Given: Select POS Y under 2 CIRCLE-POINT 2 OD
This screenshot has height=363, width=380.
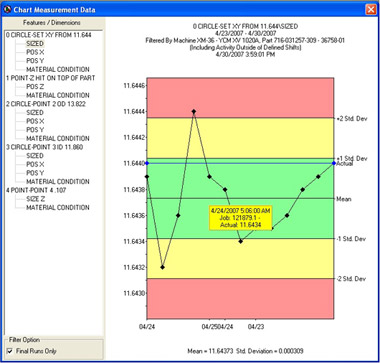Looking at the screenshot, I should pyautogui.click(x=35, y=130).
